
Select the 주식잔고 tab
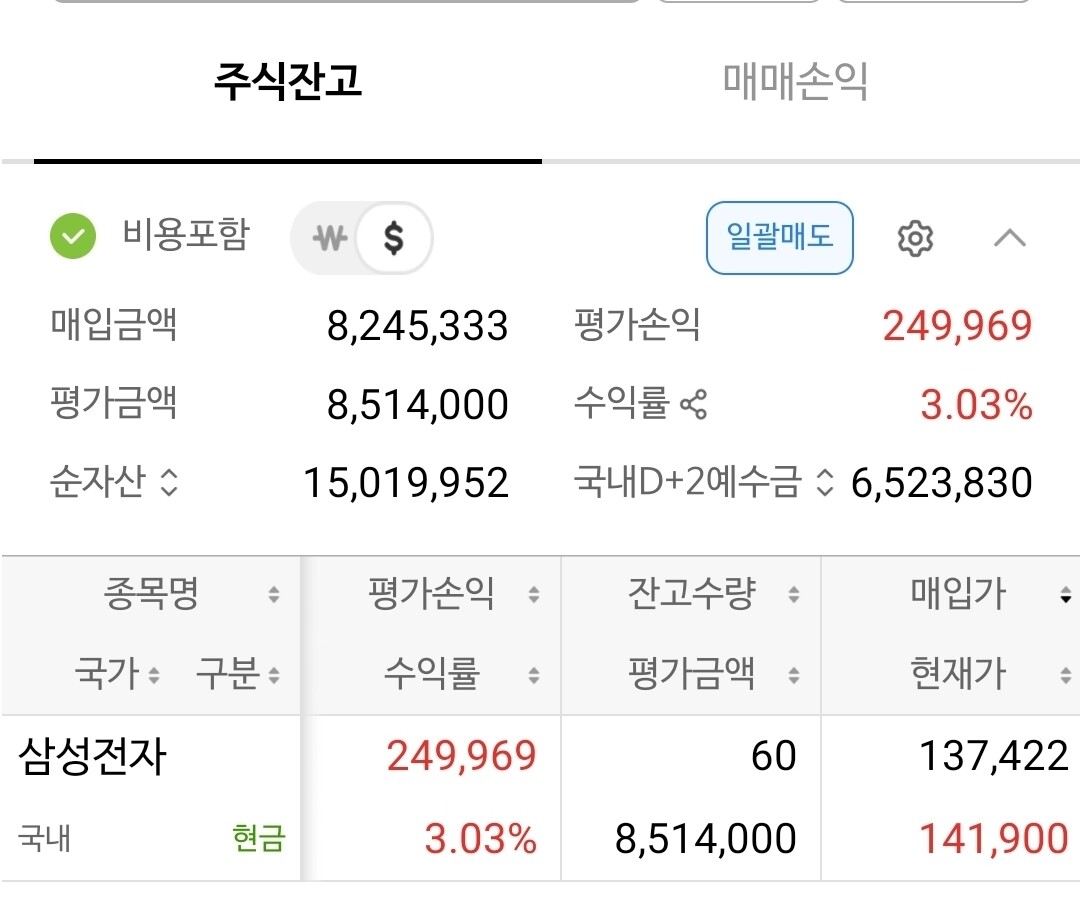[x=287, y=81]
